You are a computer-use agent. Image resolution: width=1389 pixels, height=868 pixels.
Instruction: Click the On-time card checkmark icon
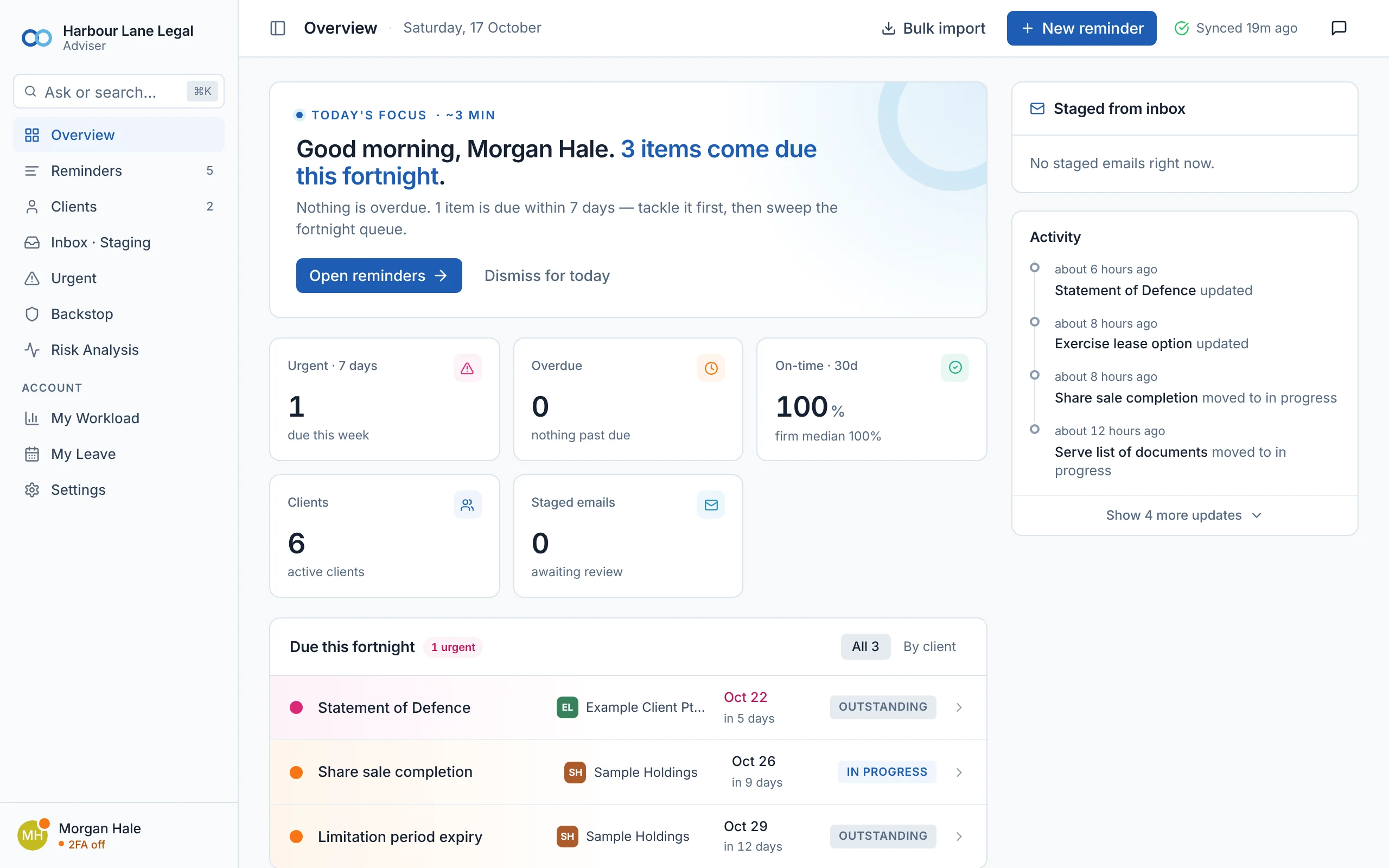(x=954, y=368)
